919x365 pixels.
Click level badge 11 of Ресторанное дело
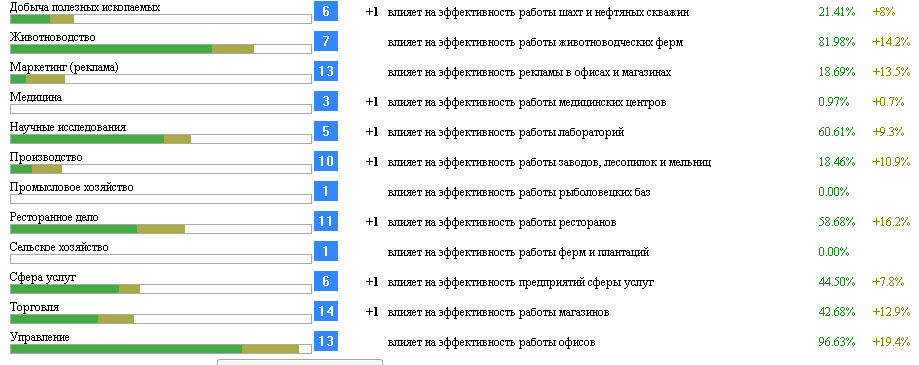326,221
